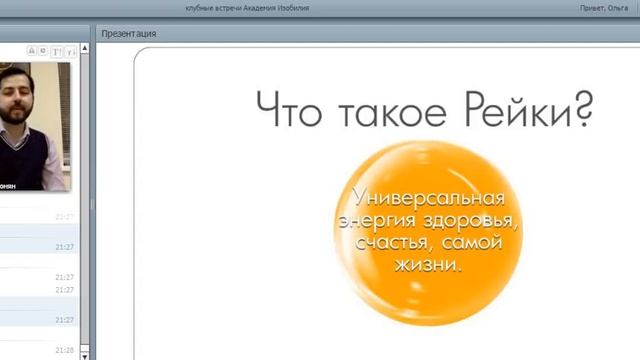Click the greeting "Привет, Ольга"
This screenshot has width=640, height=360.
click(604, 8)
